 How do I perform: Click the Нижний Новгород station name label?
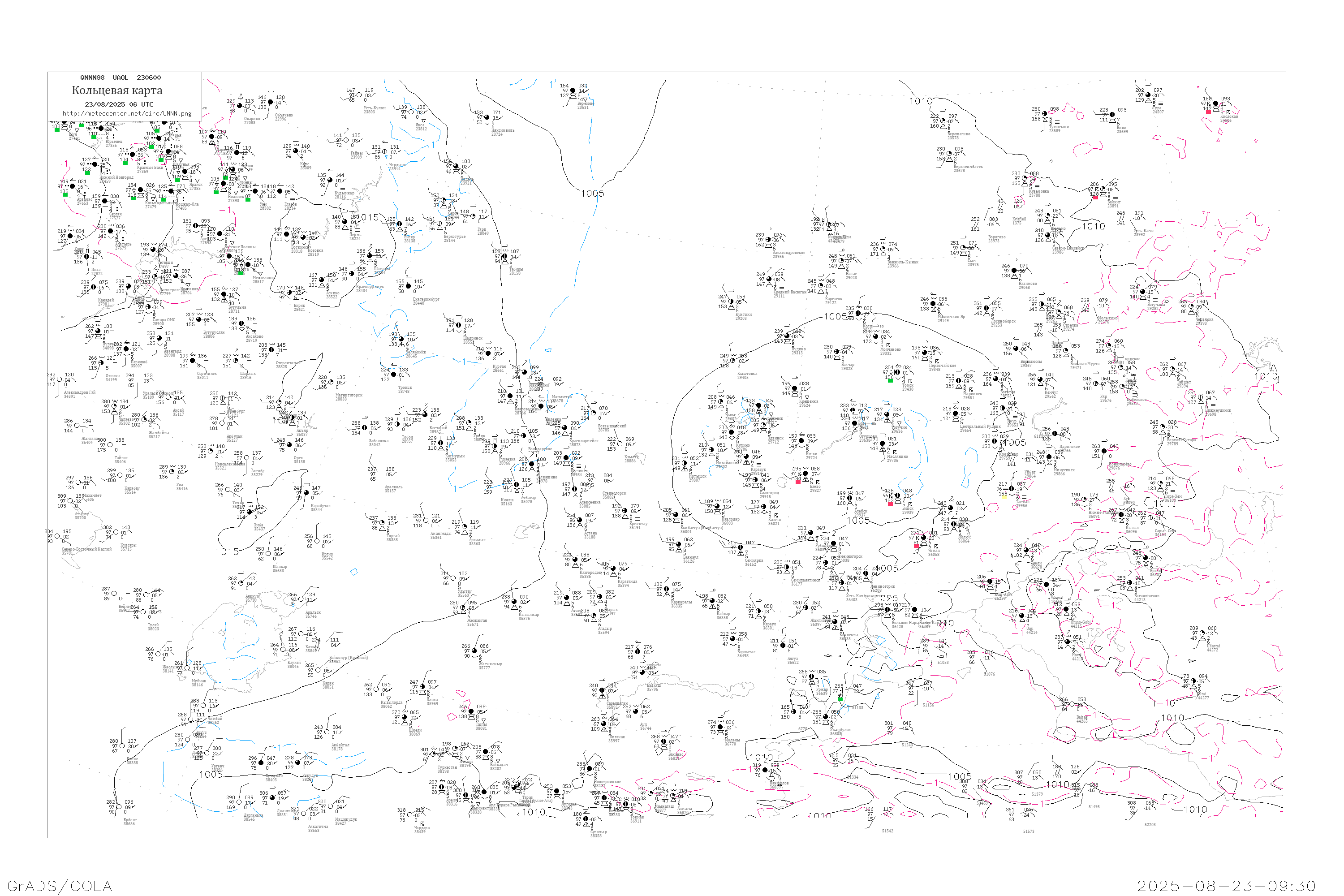pos(116,177)
